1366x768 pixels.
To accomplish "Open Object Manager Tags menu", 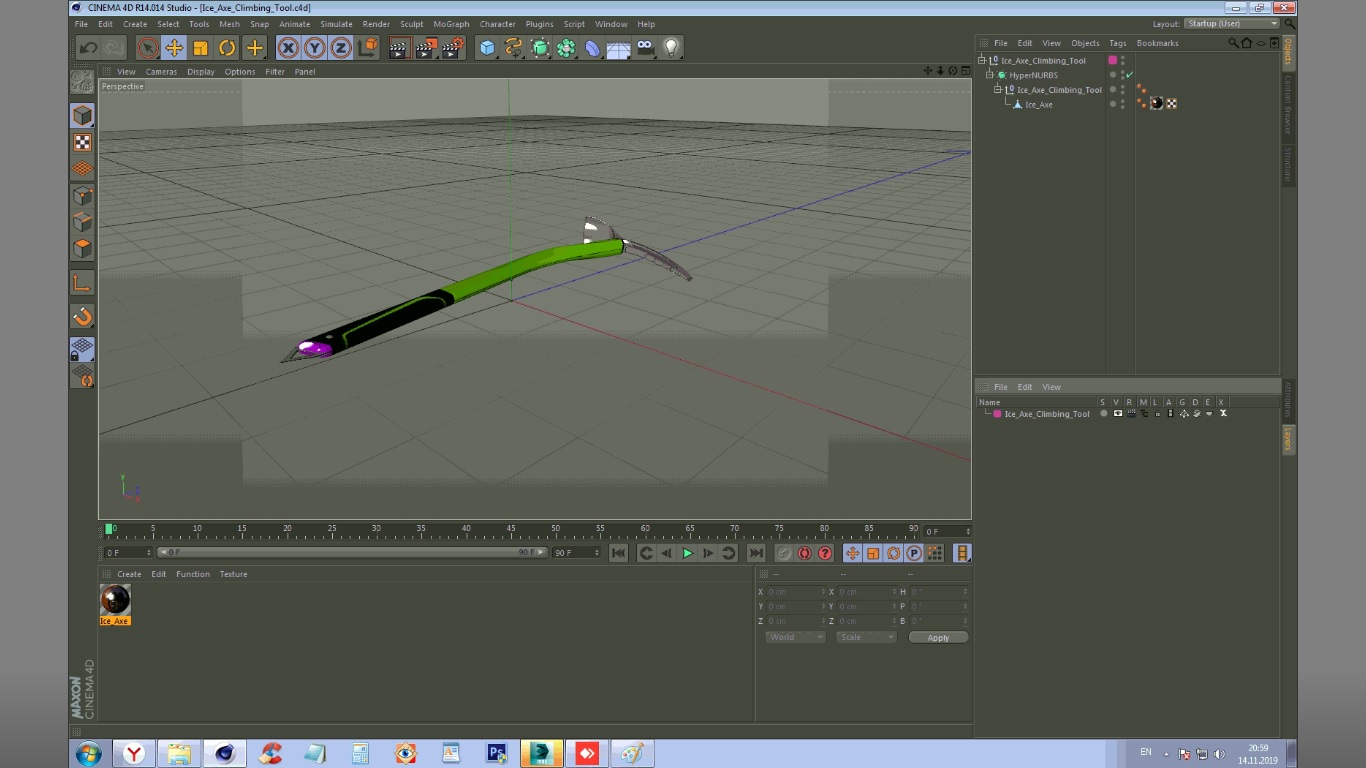I will click(1117, 43).
